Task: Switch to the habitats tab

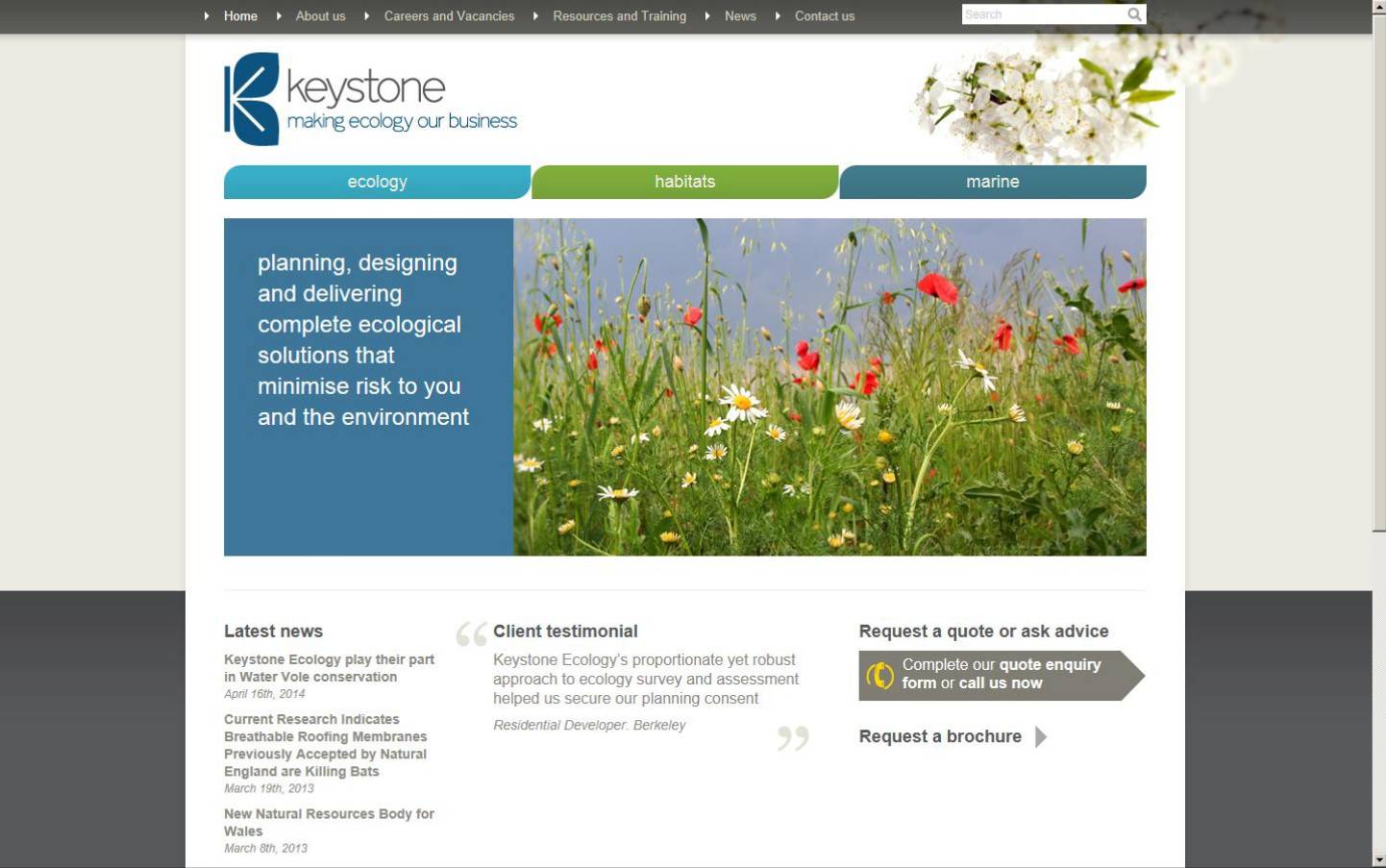Action: pyautogui.click(x=684, y=182)
